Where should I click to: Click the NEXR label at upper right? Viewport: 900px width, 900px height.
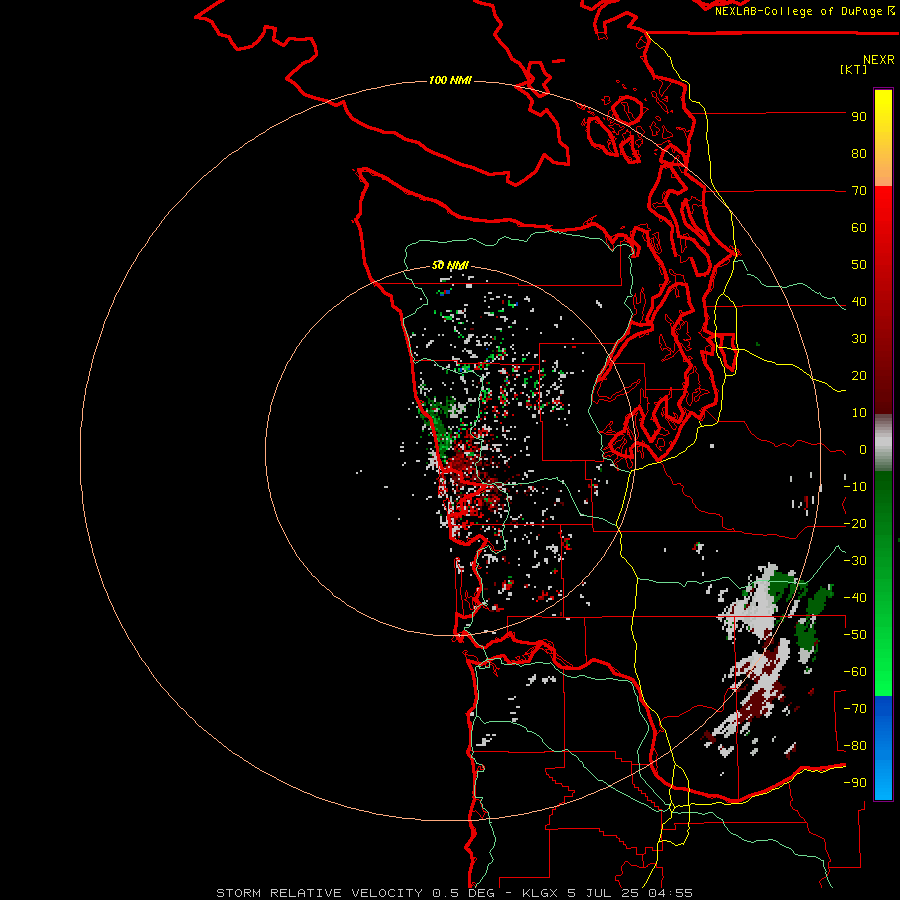(879, 60)
